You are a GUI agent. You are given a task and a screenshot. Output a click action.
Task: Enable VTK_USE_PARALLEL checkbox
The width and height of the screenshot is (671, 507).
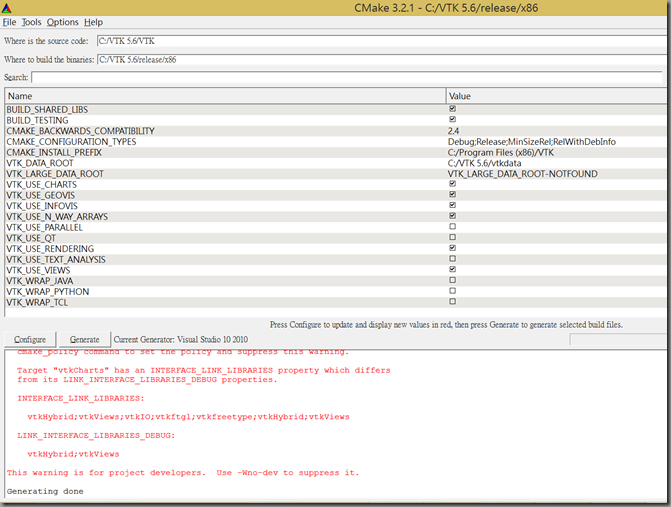click(452, 226)
